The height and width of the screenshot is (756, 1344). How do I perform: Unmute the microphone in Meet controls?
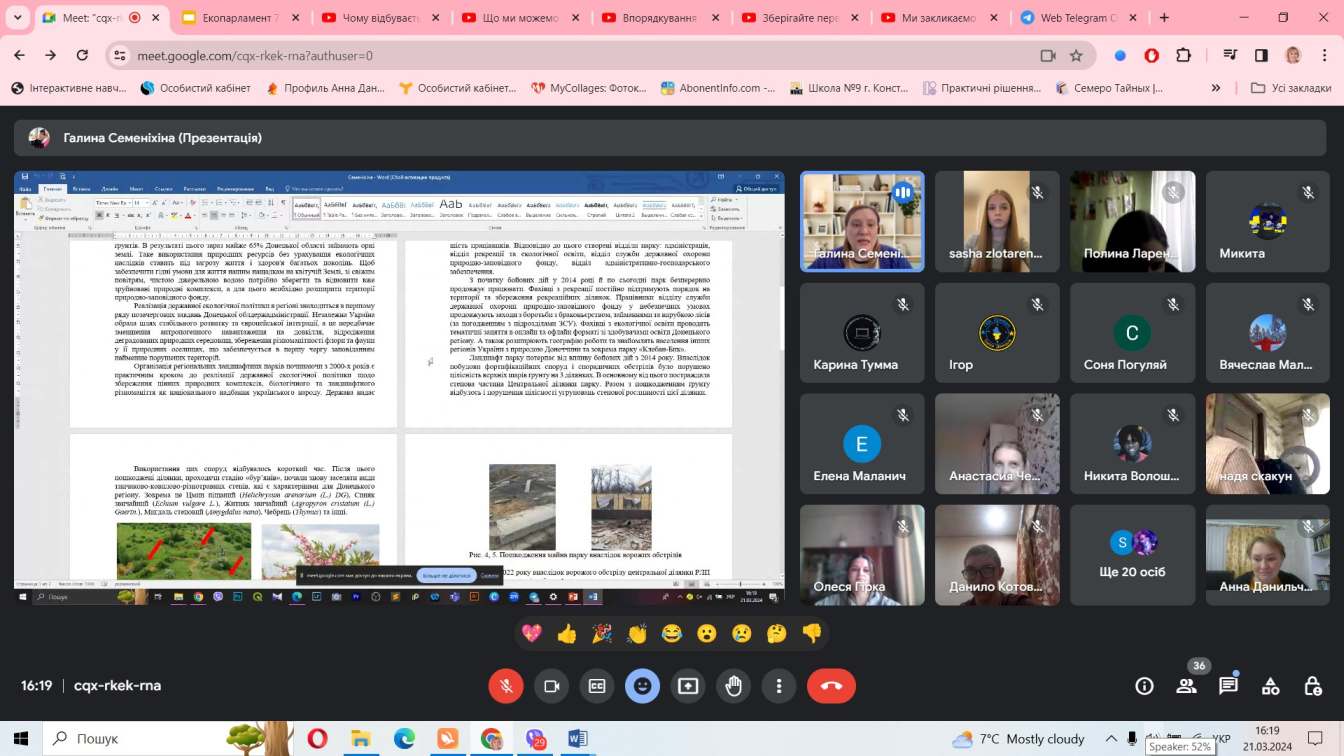[x=506, y=686]
